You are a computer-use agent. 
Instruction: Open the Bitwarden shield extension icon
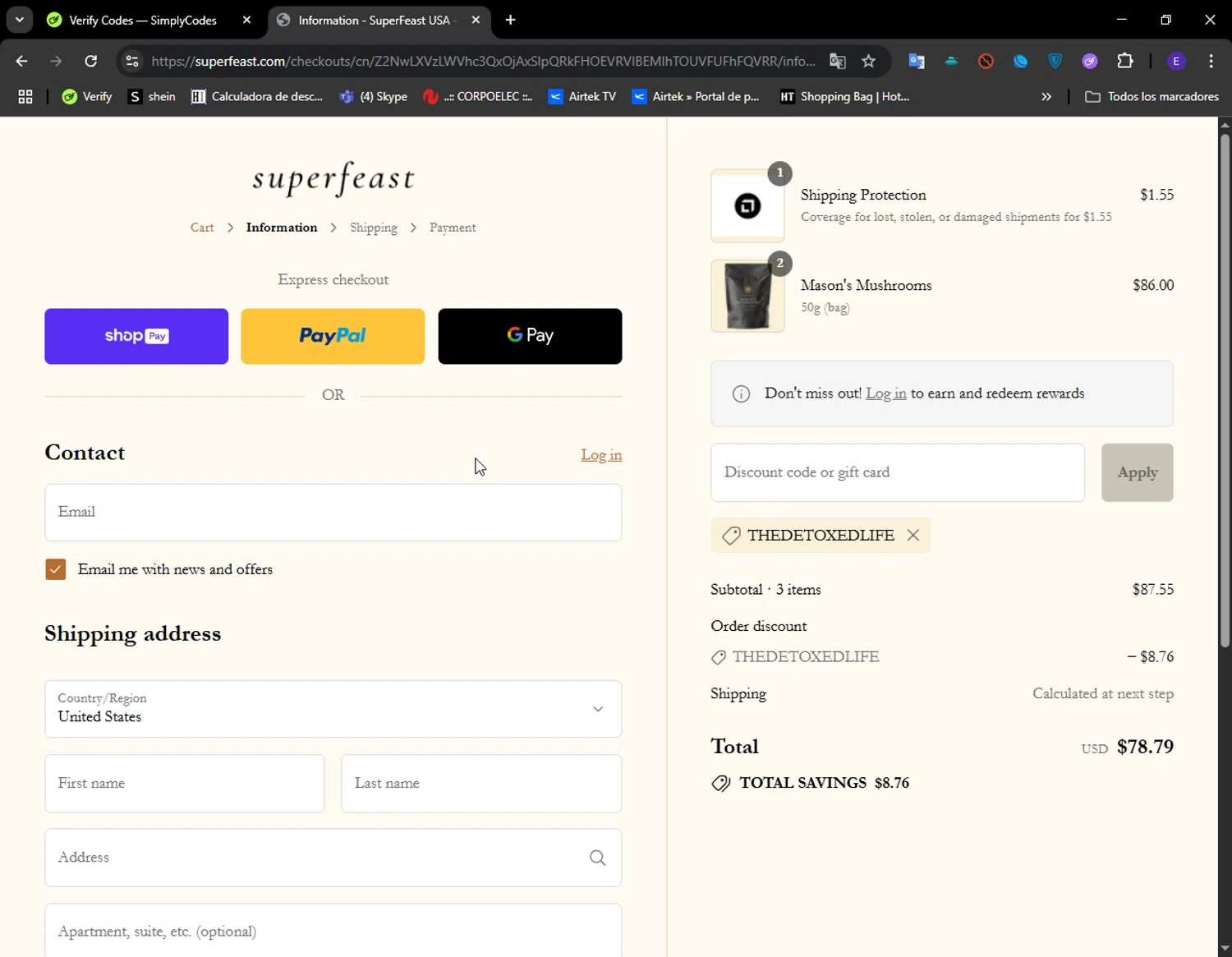(1055, 61)
